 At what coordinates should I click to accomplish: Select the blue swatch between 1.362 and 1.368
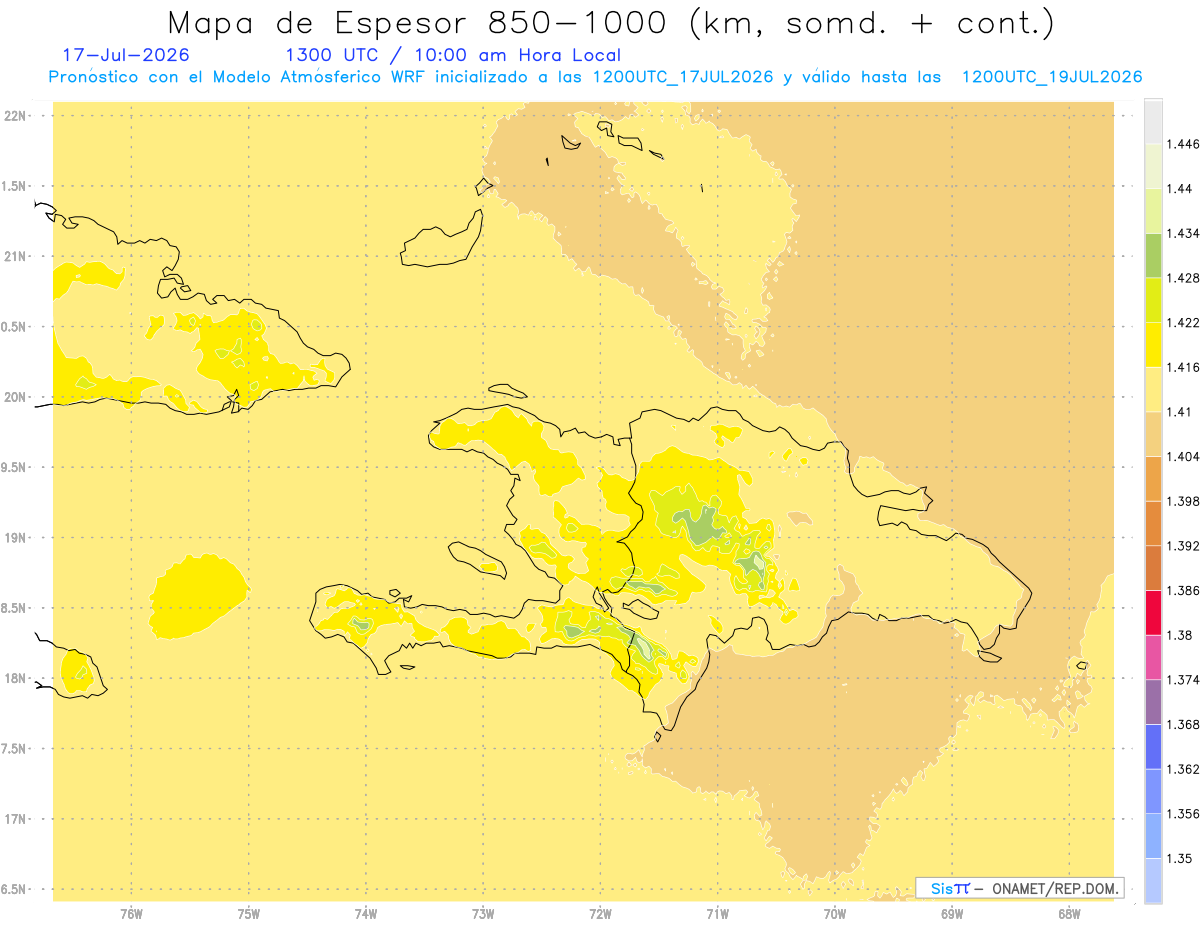[1153, 746]
